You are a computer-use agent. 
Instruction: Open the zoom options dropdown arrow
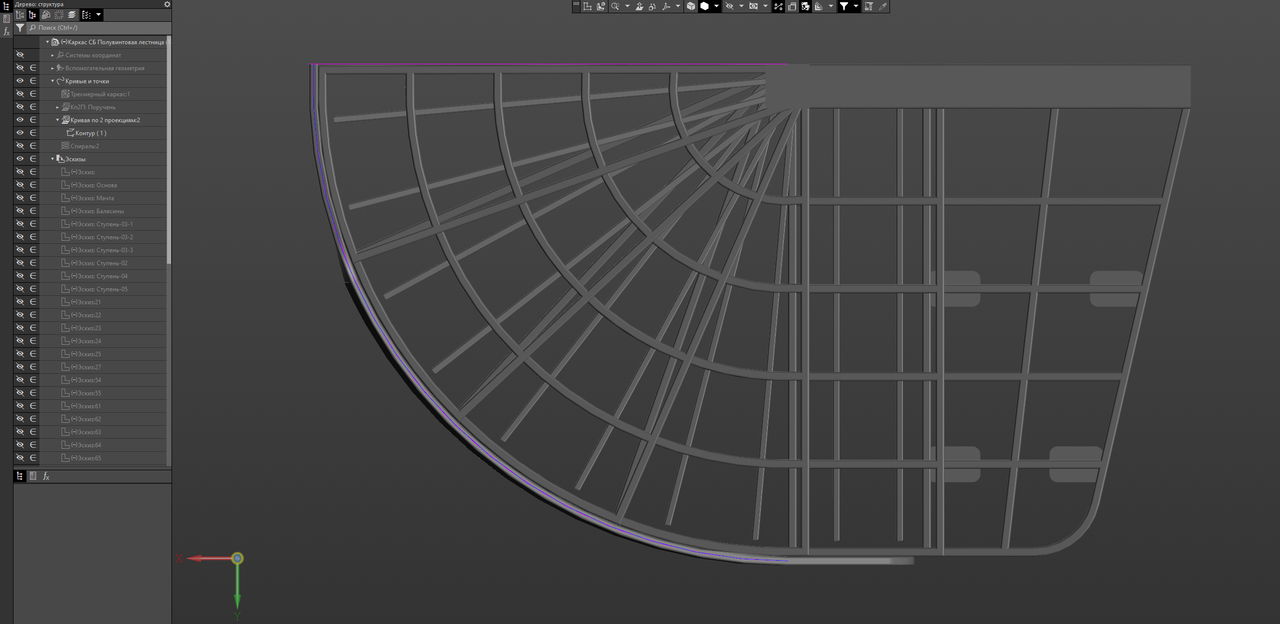click(627, 6)
